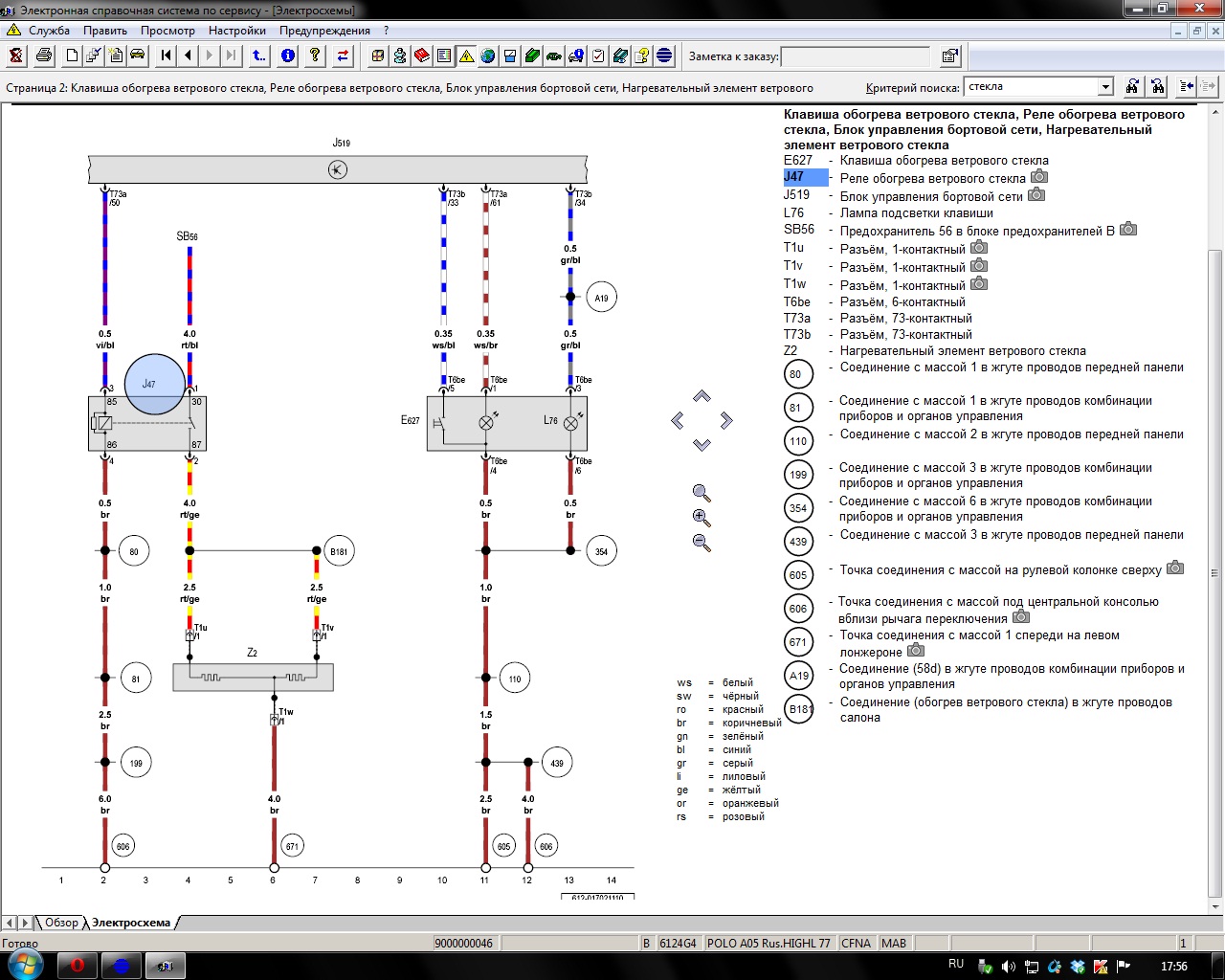1225x980 pixels.
Task: Zoom in with the plus magnifier icon
Action: 702,518
